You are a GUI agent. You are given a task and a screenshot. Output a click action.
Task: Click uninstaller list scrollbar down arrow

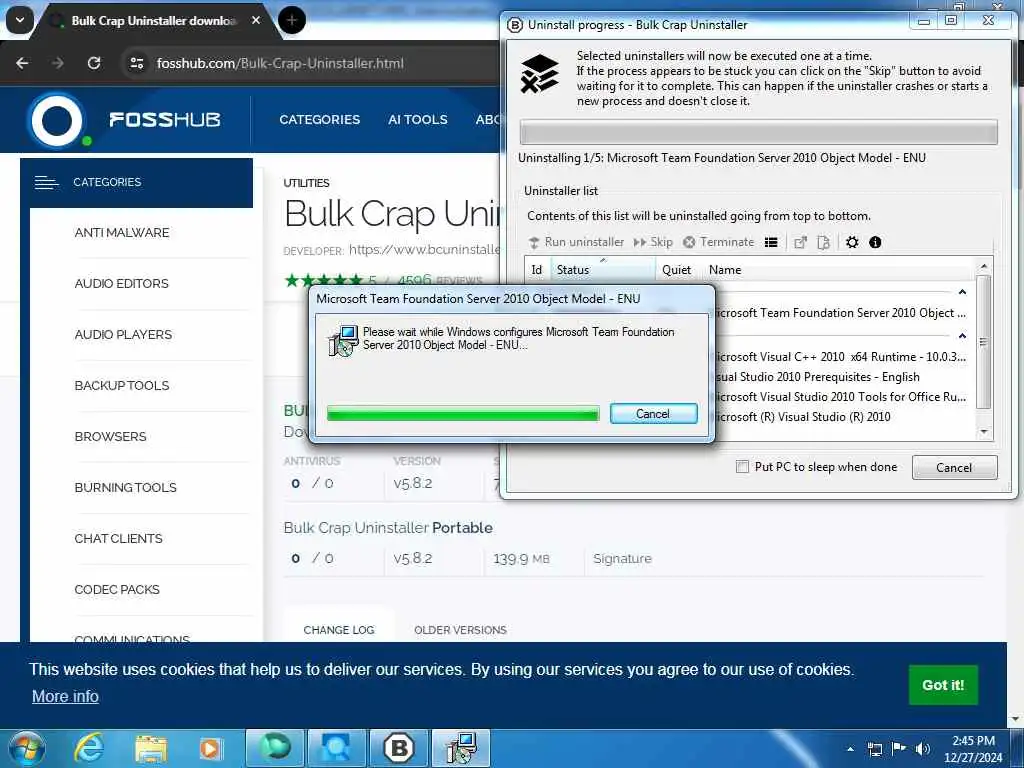(984, 432)
